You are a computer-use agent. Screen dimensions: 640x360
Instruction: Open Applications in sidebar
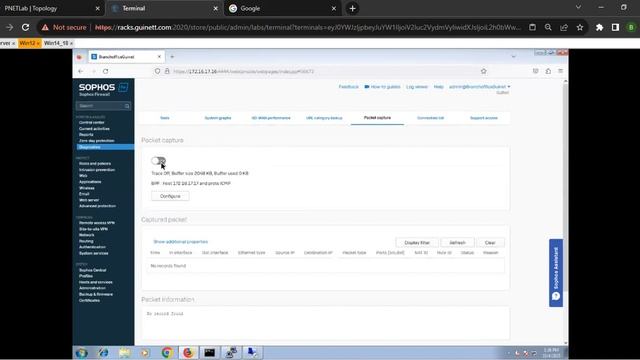click(90, 182)
